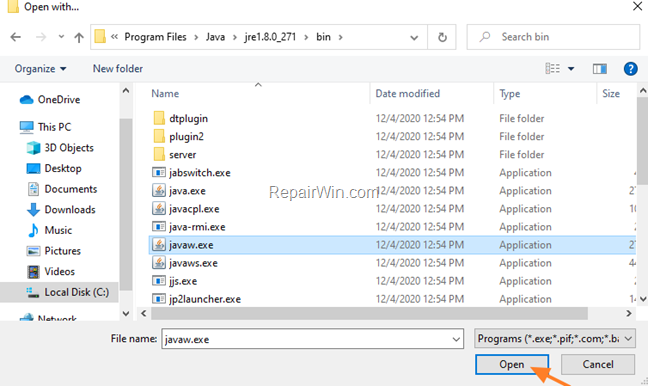Screen dimensions: 648x386
Task: Select the javacpl.exe file icon
Action: point(159,209)
